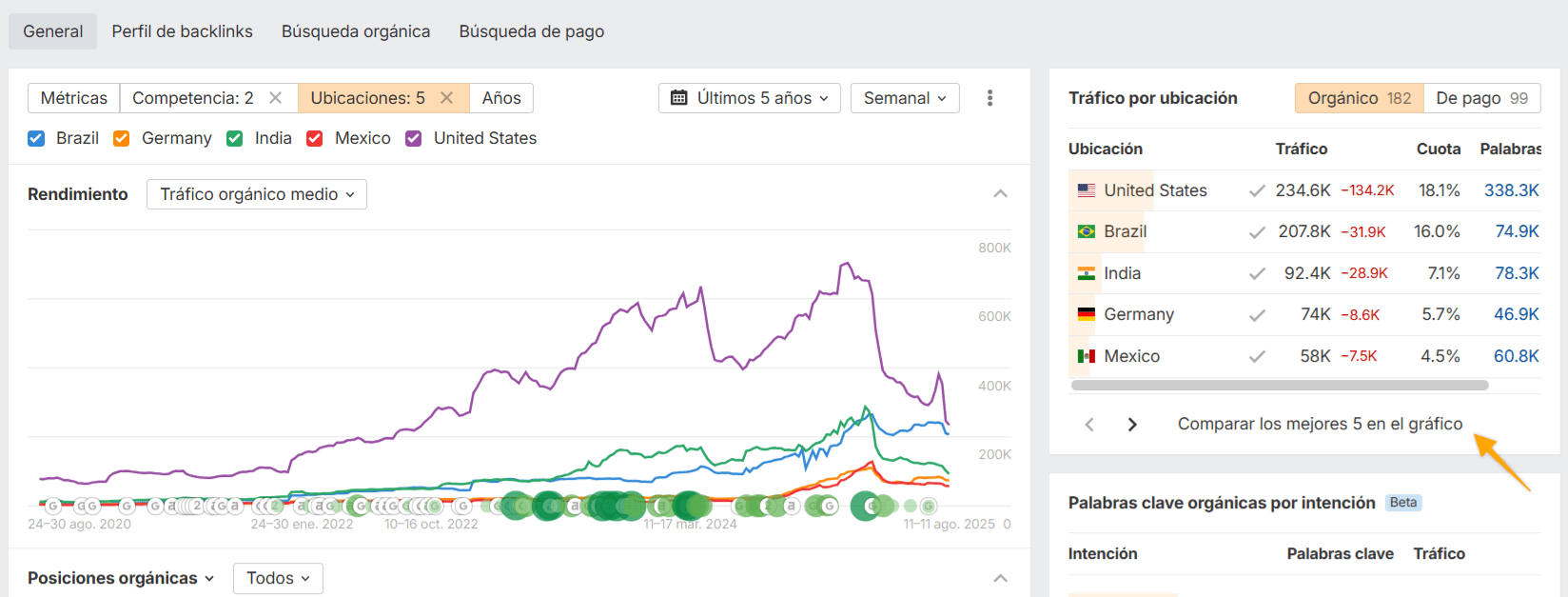Click calendar icon in Últimos 5 años

coord(679,98)
